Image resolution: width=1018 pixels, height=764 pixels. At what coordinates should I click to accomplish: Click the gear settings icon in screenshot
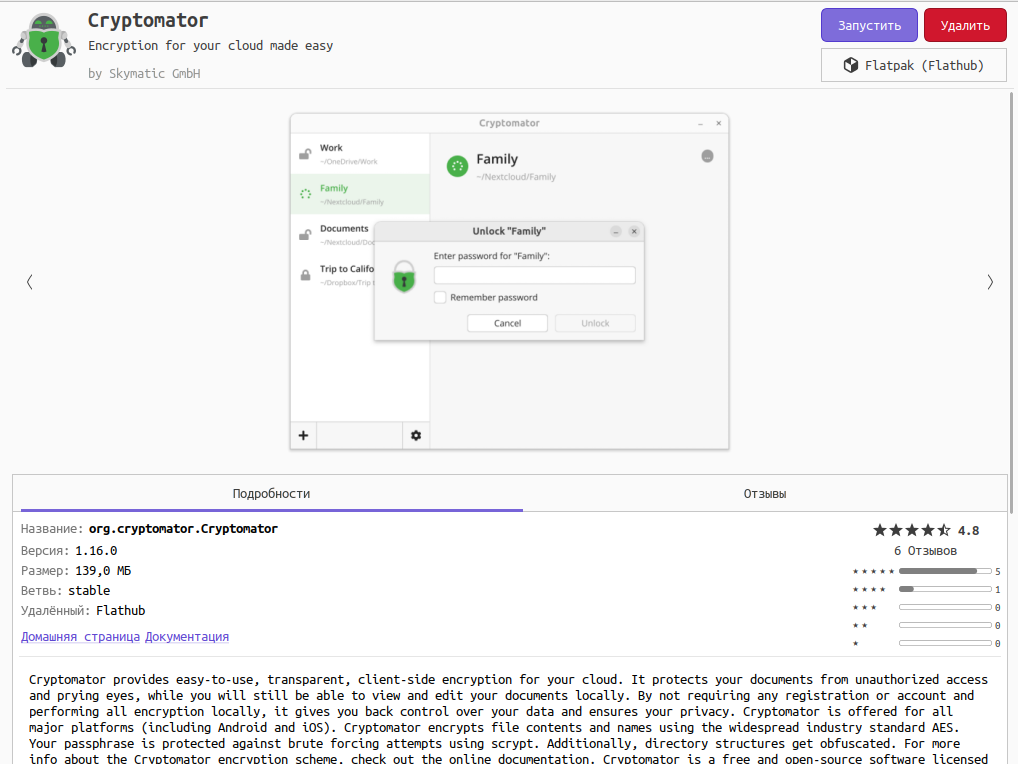(416, 436)
